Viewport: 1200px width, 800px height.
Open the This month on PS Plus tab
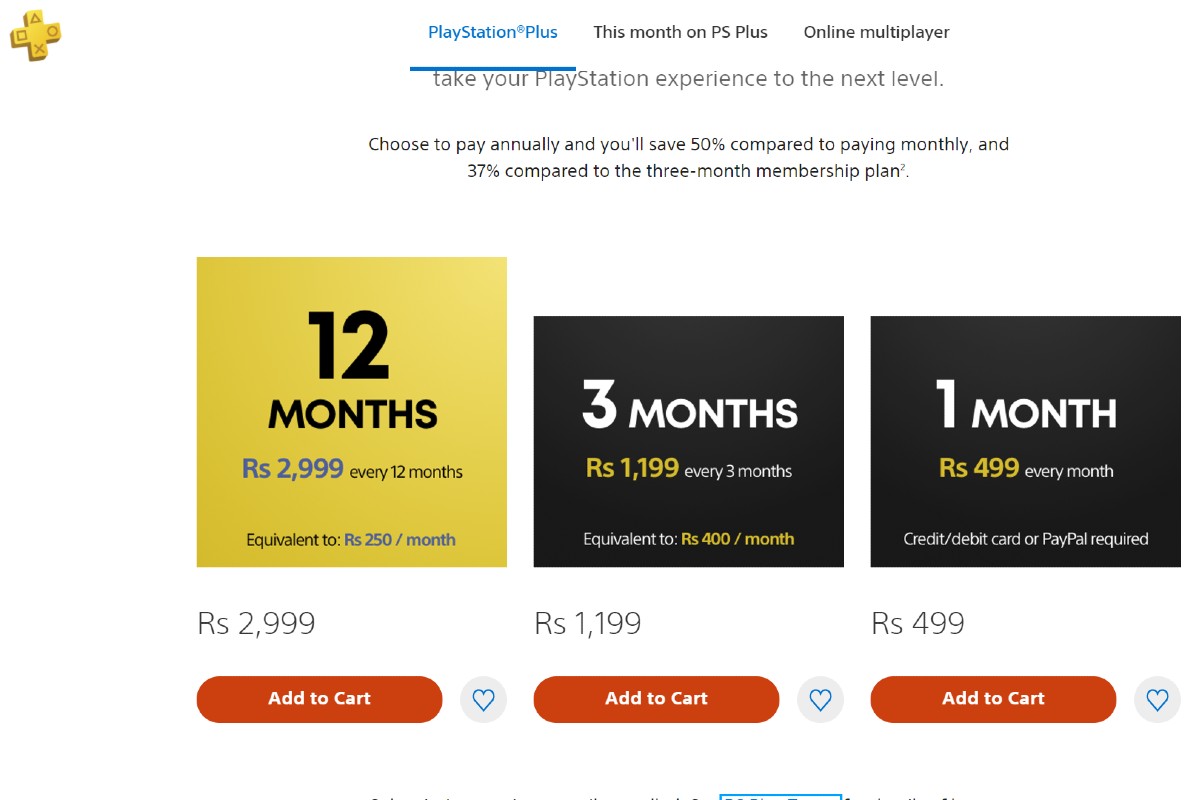[680, 32]
